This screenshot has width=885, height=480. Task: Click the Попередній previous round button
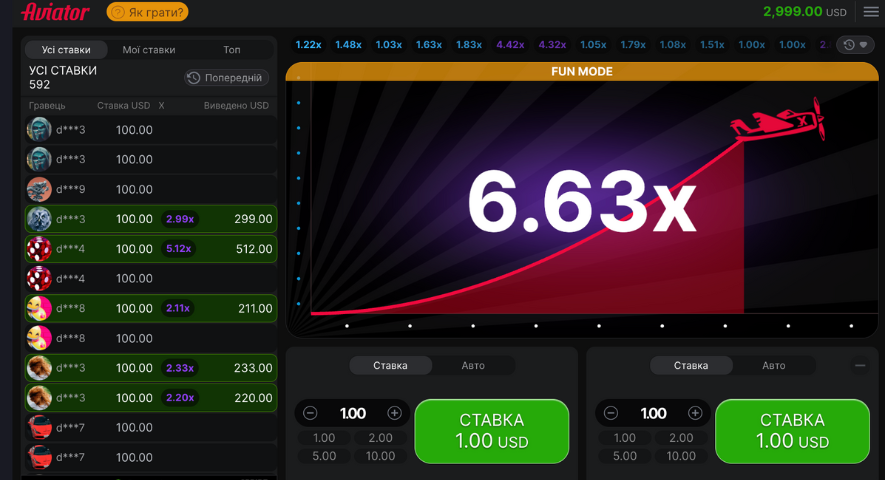226,78
